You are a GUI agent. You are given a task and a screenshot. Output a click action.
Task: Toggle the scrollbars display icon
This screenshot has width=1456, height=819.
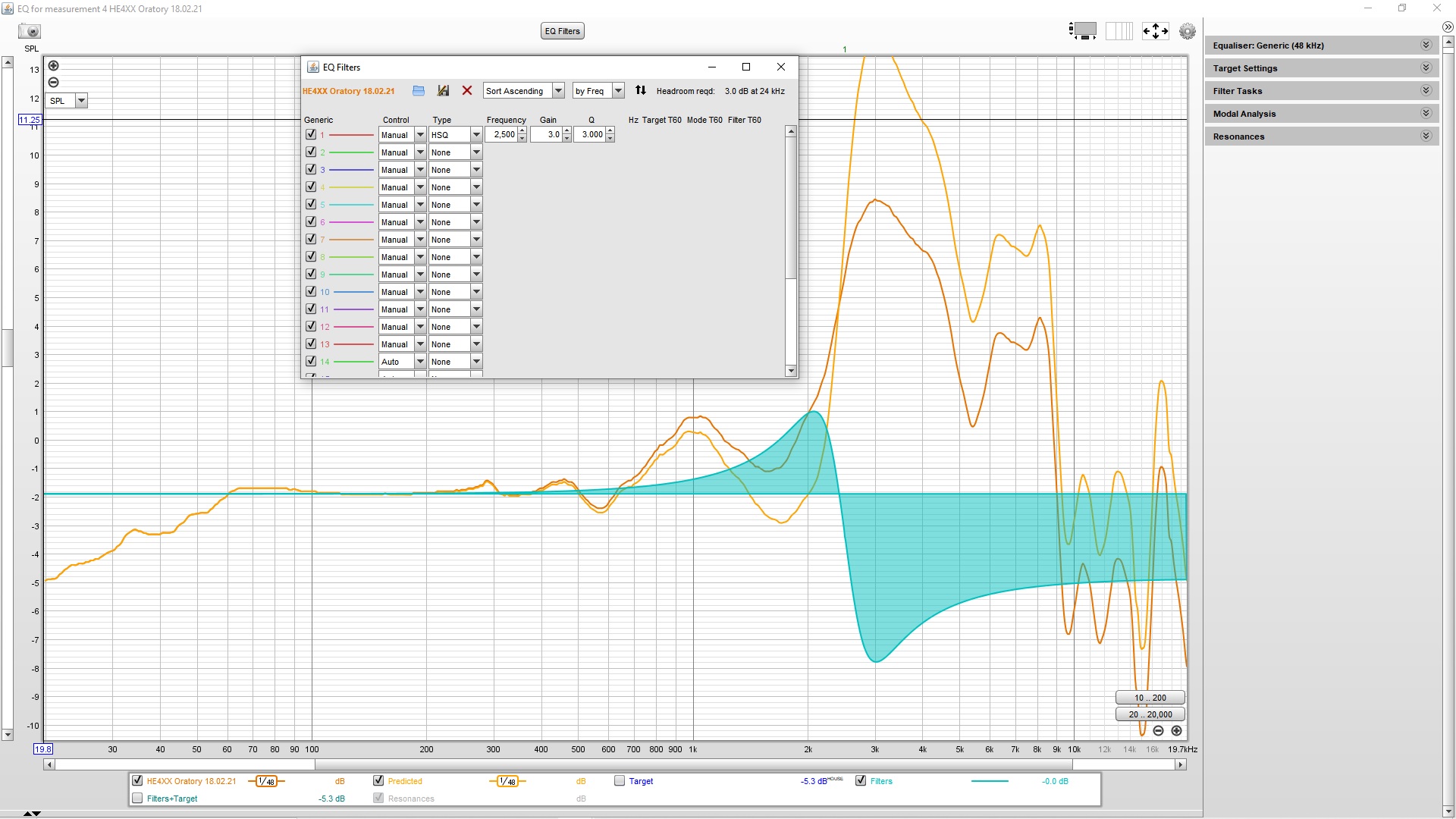click(x=1083, y=30)
